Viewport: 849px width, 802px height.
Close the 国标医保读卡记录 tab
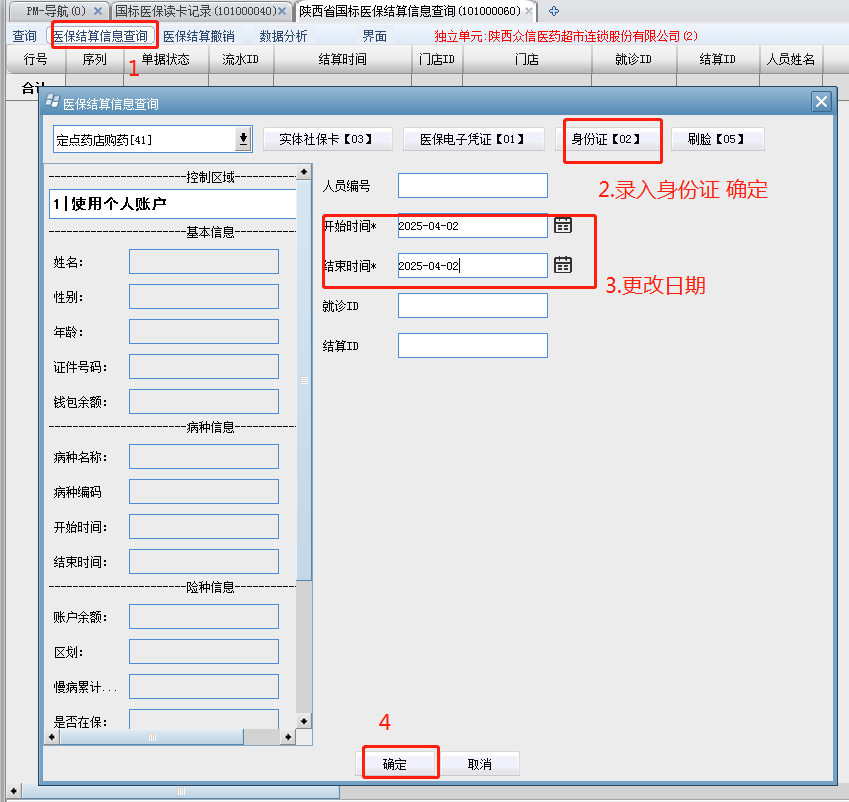[282, 11]
